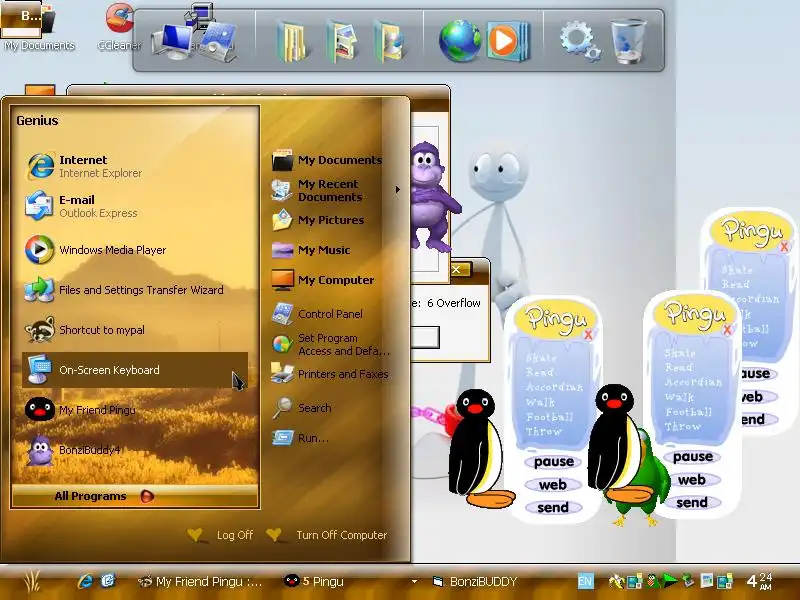This screenshot has height=600, width=800.
Task: Click the globe internet icon in dock
Action: pos(459,41)
